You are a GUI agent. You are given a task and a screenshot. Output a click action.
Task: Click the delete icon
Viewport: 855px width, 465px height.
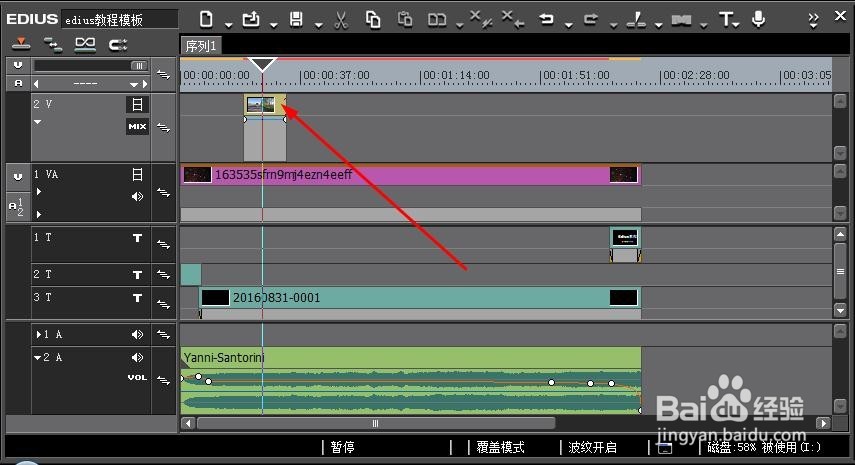(x=513, y=19)
